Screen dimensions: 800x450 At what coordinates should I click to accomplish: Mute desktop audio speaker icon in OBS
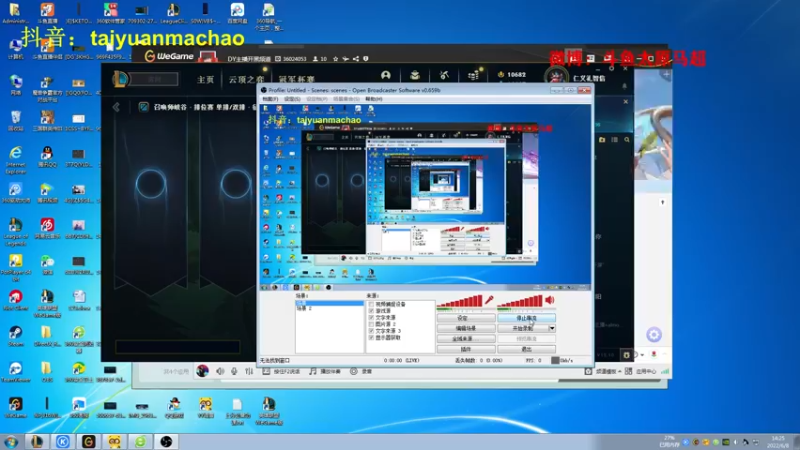coord(550,300)
